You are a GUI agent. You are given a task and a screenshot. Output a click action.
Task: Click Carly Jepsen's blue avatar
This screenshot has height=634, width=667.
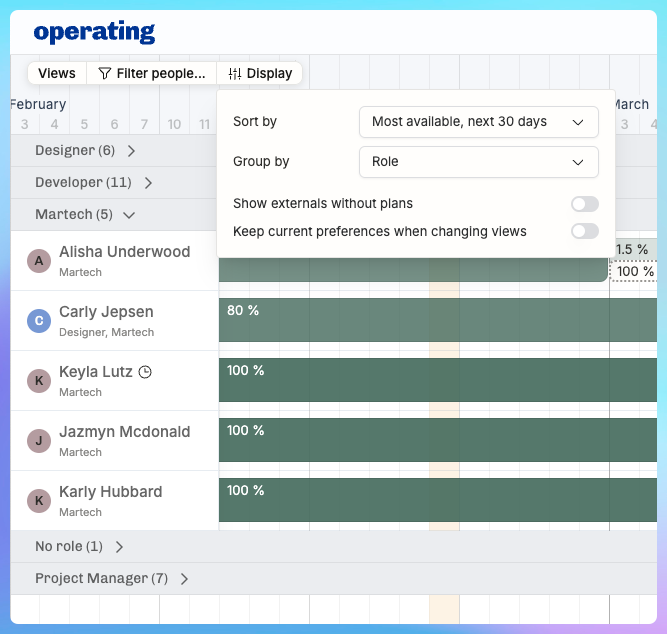[x=39, y=321]
